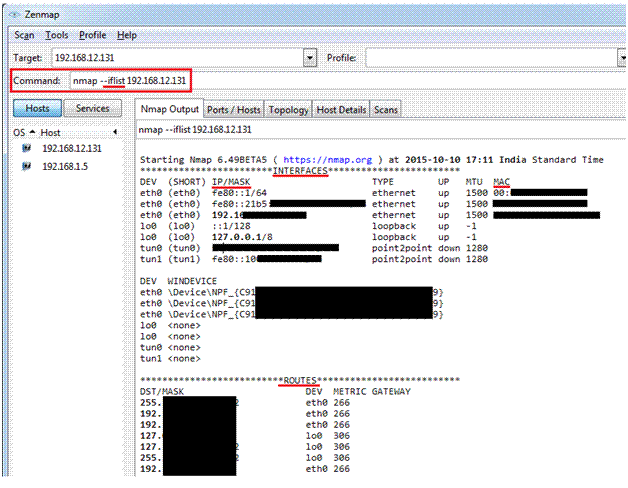Collapse host panel with small arrow
628x488 pixels.
coord(115,132)
